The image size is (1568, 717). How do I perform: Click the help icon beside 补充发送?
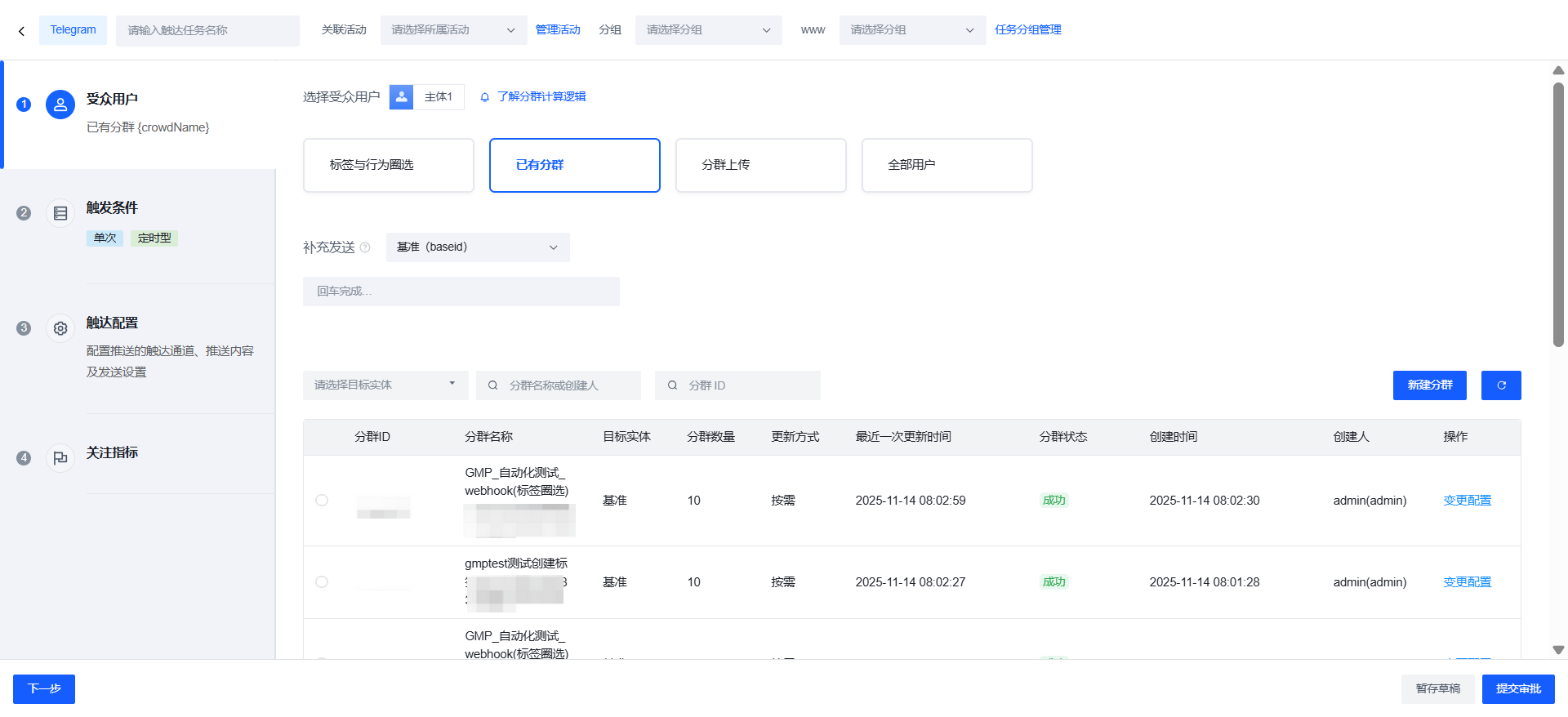point(365,247)
